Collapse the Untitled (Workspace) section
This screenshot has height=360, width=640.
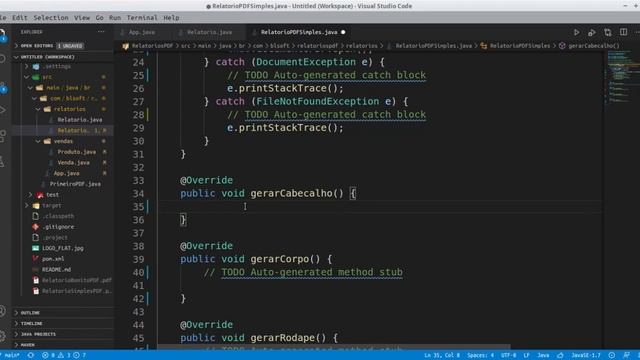coord(47,57)
